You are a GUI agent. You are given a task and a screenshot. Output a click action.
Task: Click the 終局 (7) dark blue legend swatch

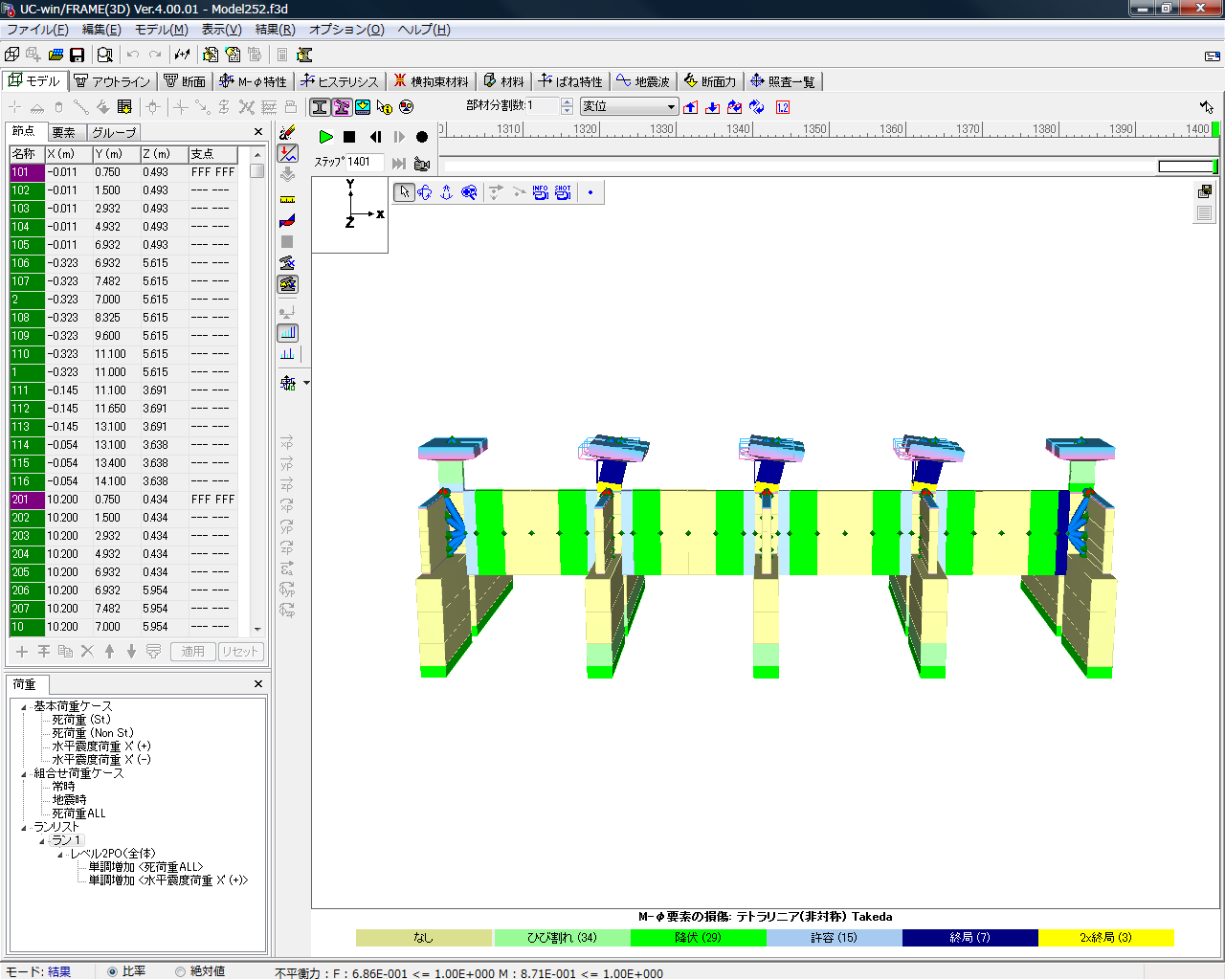(x=969, y=938)
